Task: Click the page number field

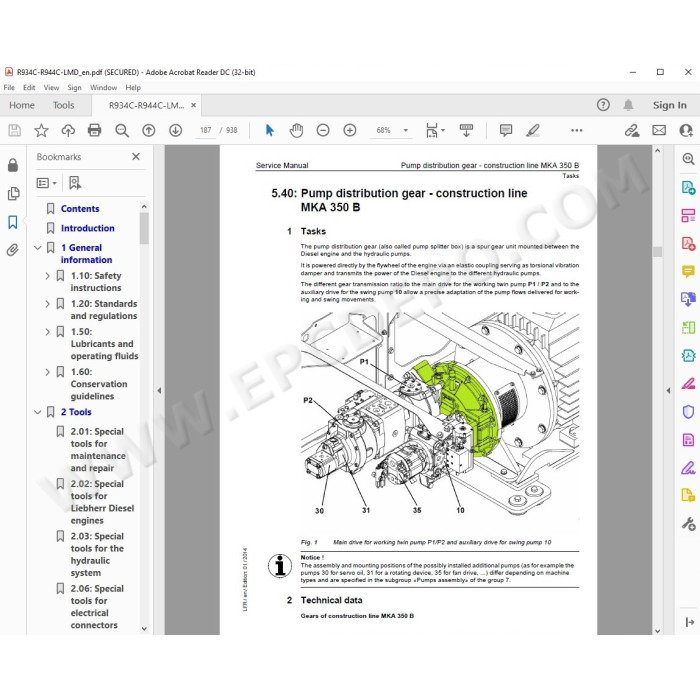Action: point(205,130)
